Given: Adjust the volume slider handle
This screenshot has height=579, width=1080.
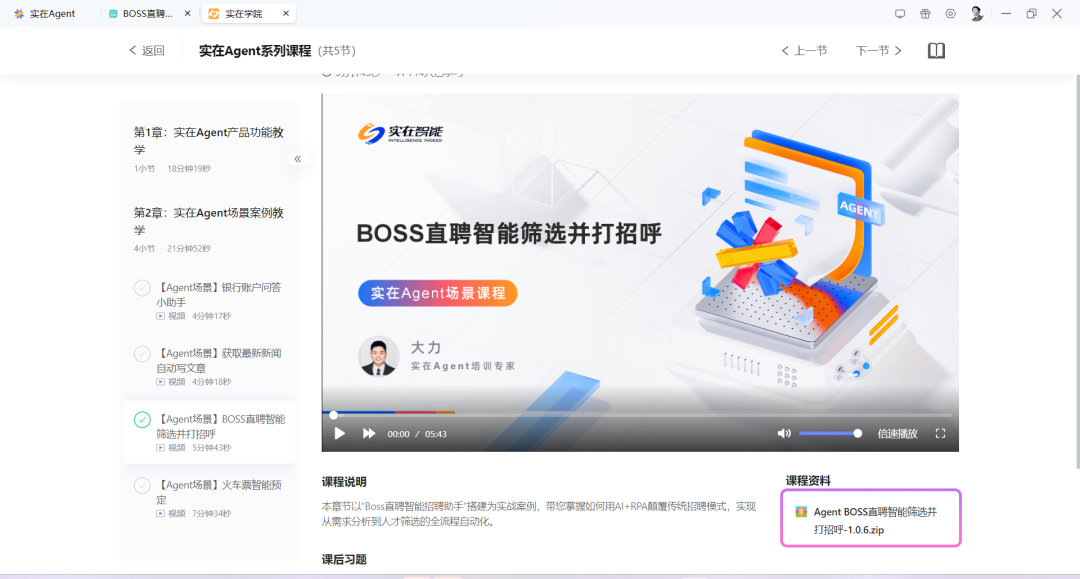Looking at the screenshot, I should [858, 434].
